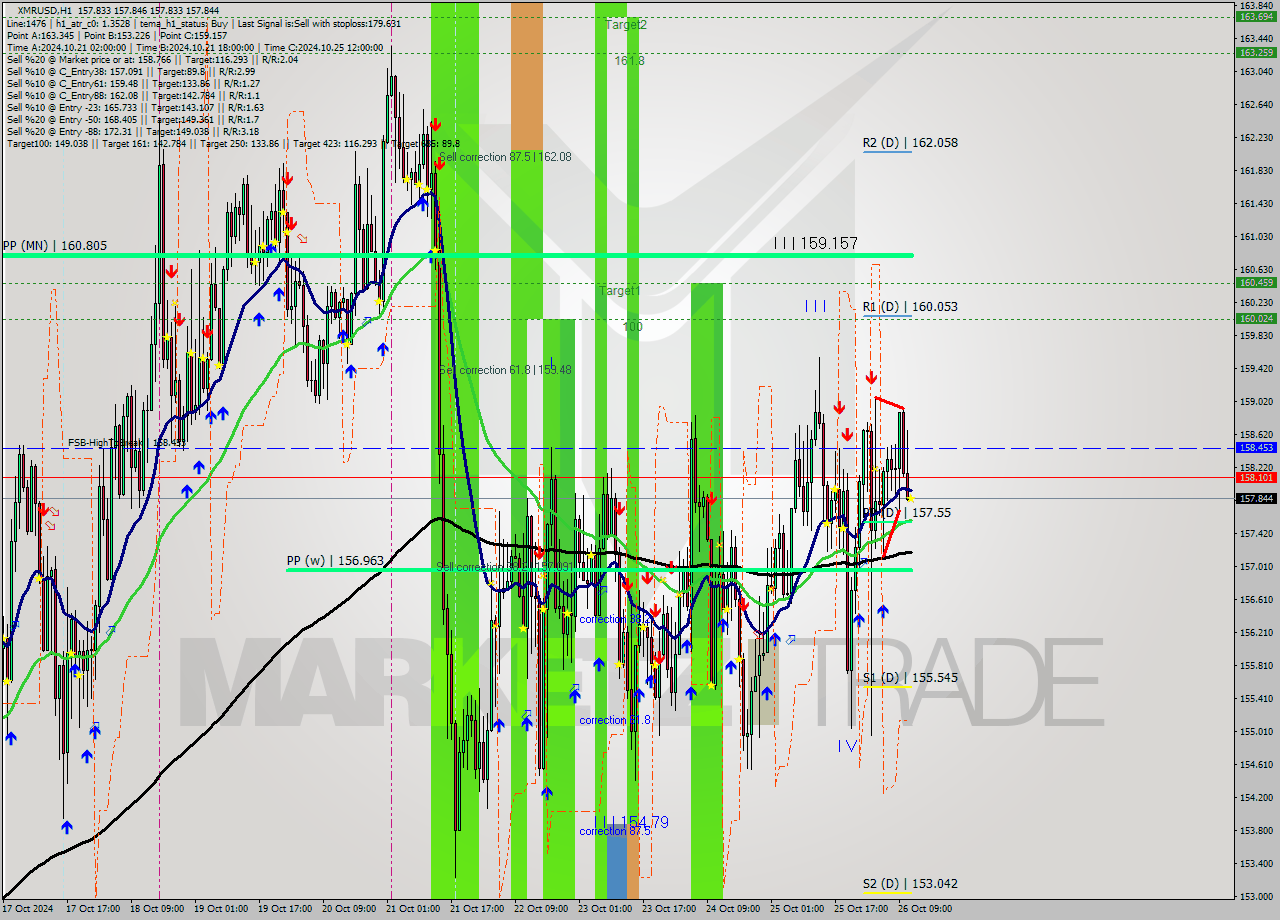Click the green 163.259 price tag on axis
The height and width of the screenshot is (920, 1280).
pyautogui.click(x=1256, y=52)
